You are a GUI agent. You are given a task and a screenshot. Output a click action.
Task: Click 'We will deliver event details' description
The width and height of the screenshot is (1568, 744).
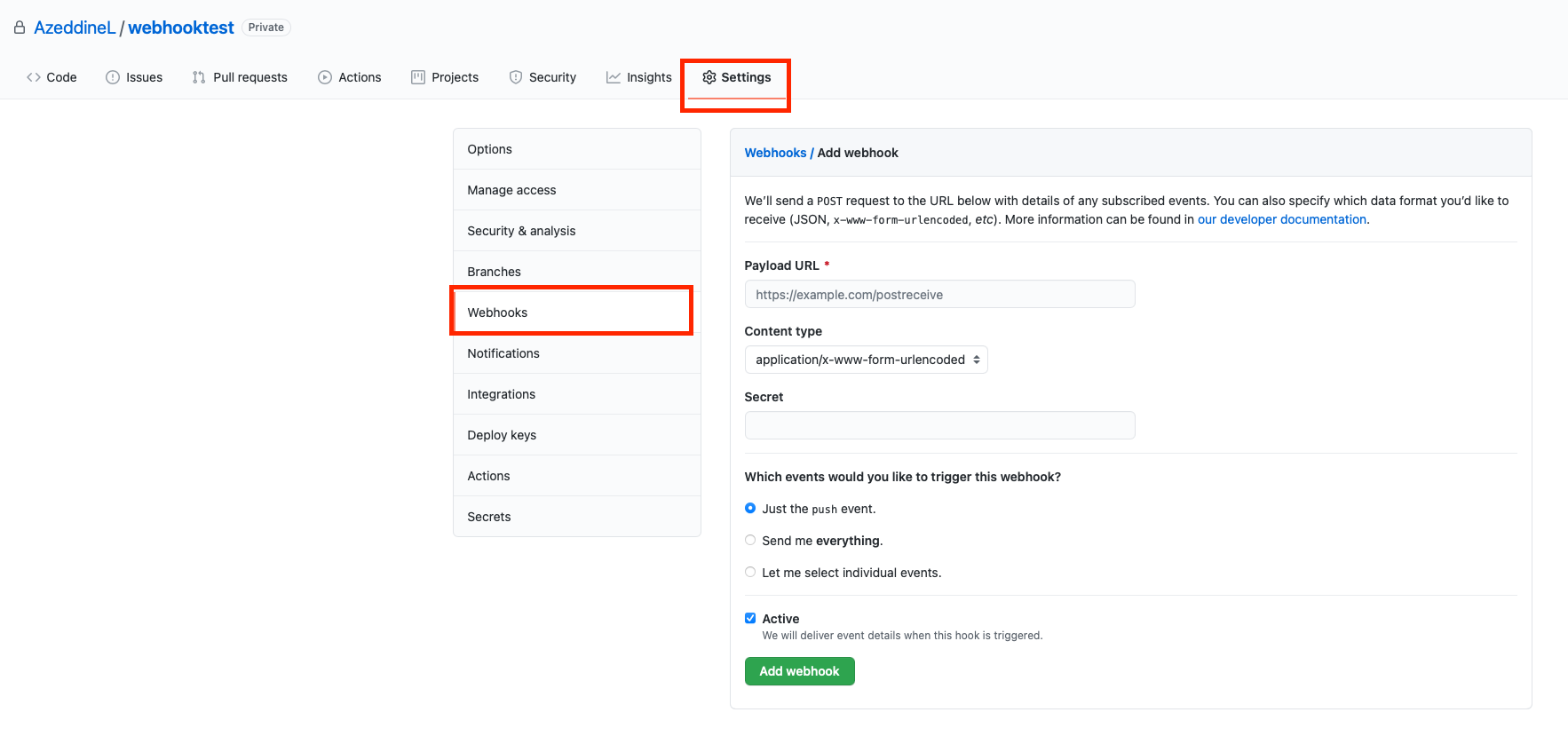(x=902, y=636)
